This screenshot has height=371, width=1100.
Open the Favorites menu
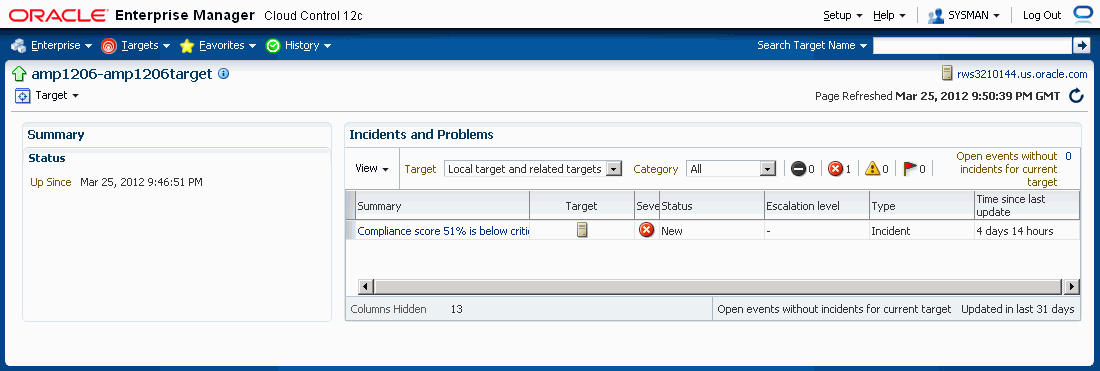(x=217, y=46)
